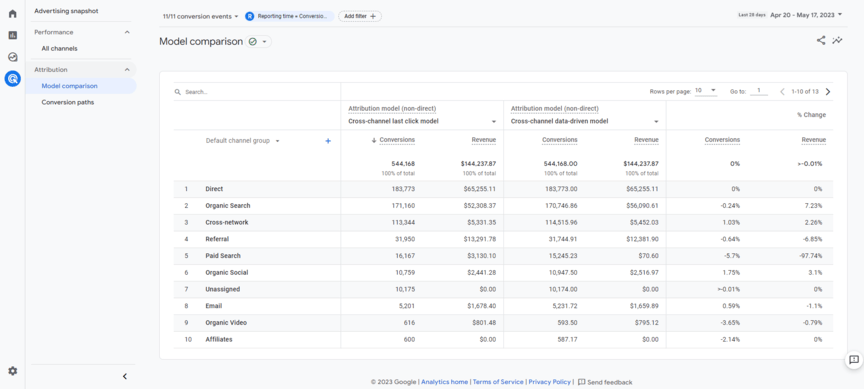Open Advertising snapshot

point(66,11)
